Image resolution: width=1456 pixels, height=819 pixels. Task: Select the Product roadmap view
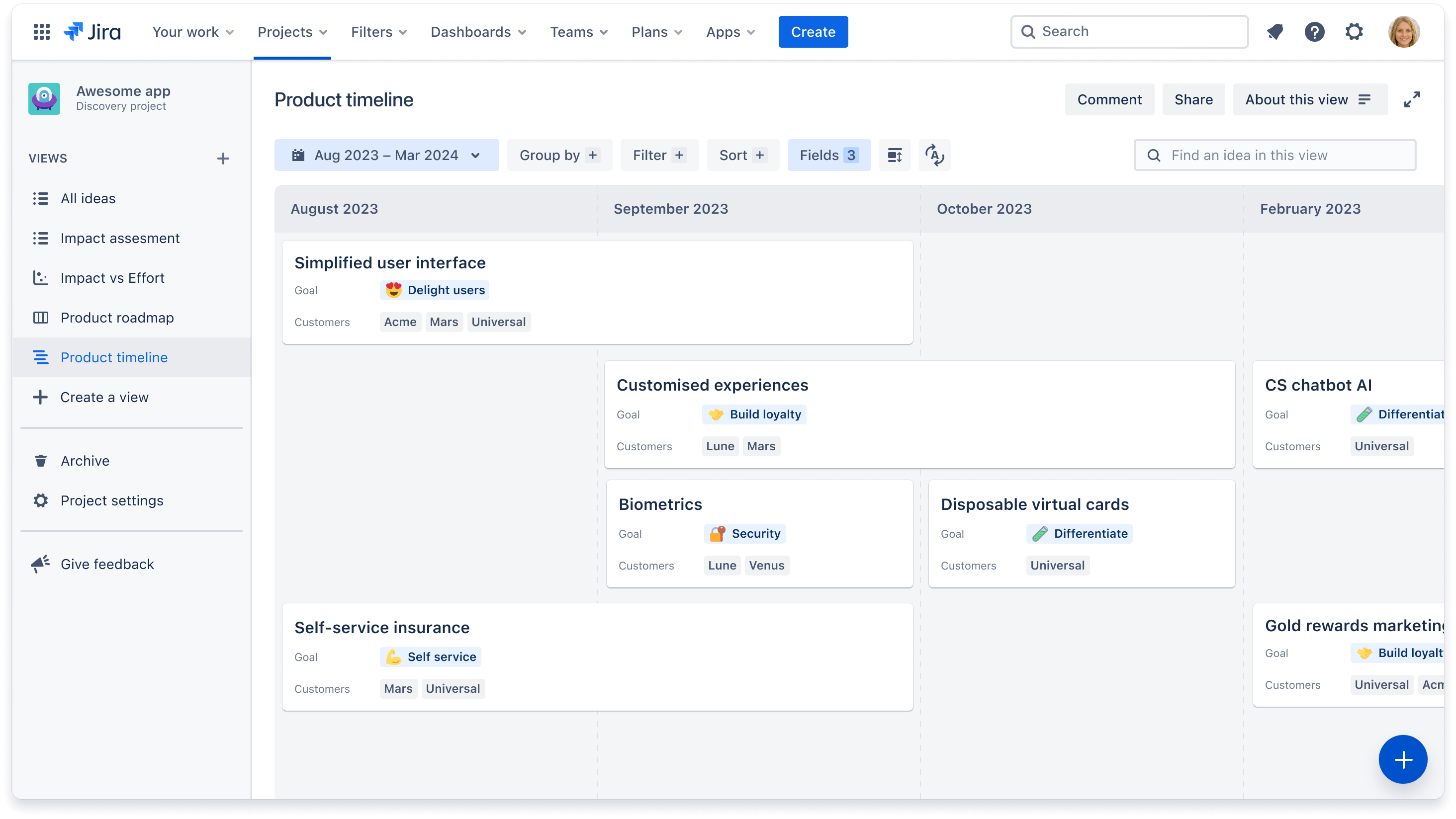(117, 318)
